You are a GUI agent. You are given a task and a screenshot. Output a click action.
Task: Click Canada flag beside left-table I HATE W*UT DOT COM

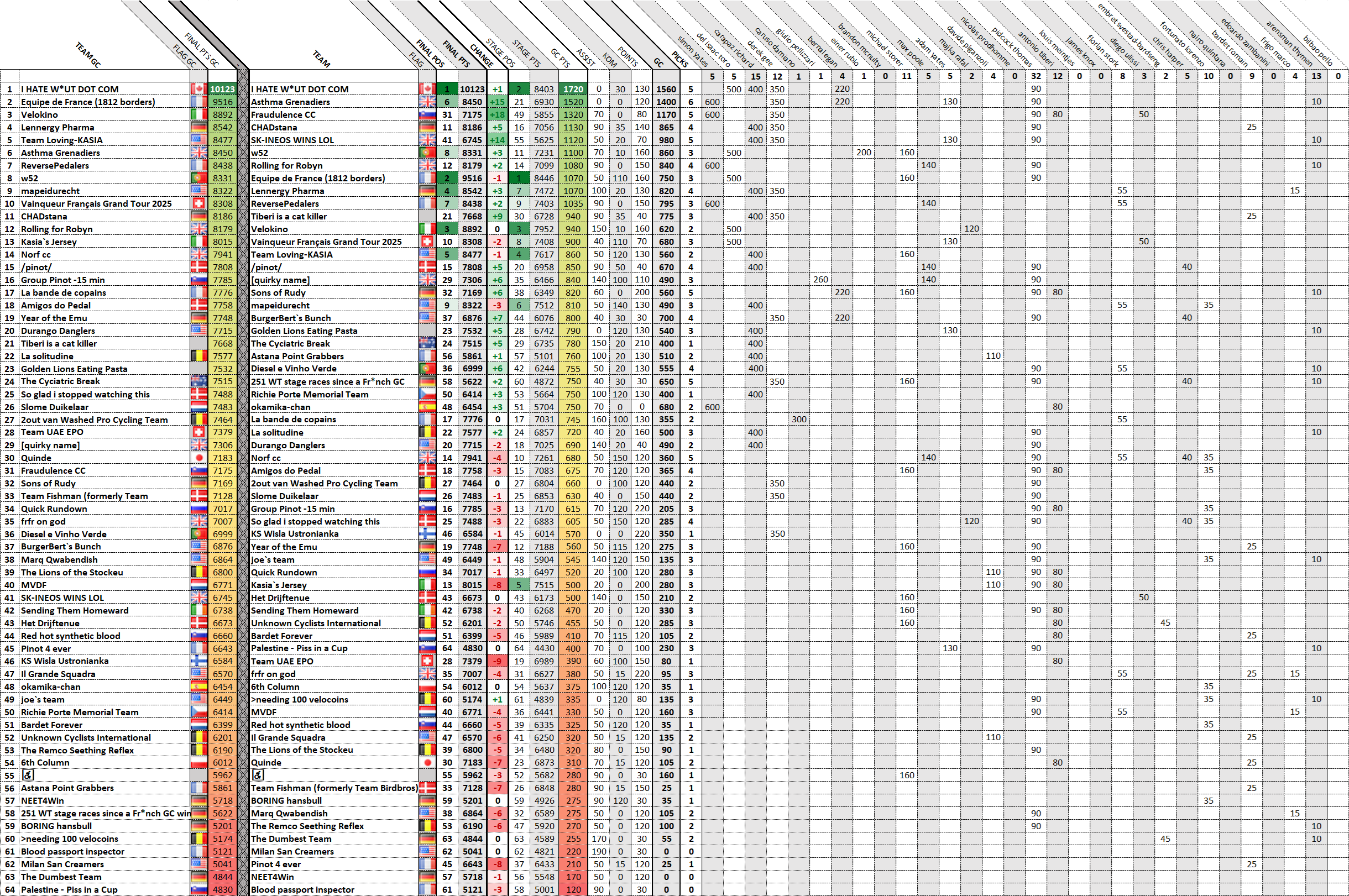click(198, 89)
